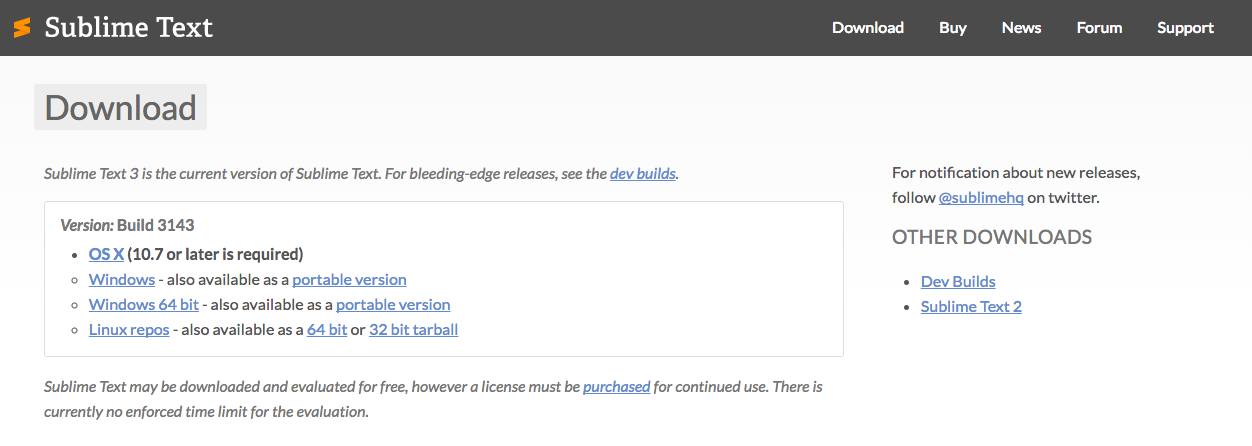Go to the Sublime Text 2 download
The width and height of the screenshot is (1252, 446).
tap(971, 307)
